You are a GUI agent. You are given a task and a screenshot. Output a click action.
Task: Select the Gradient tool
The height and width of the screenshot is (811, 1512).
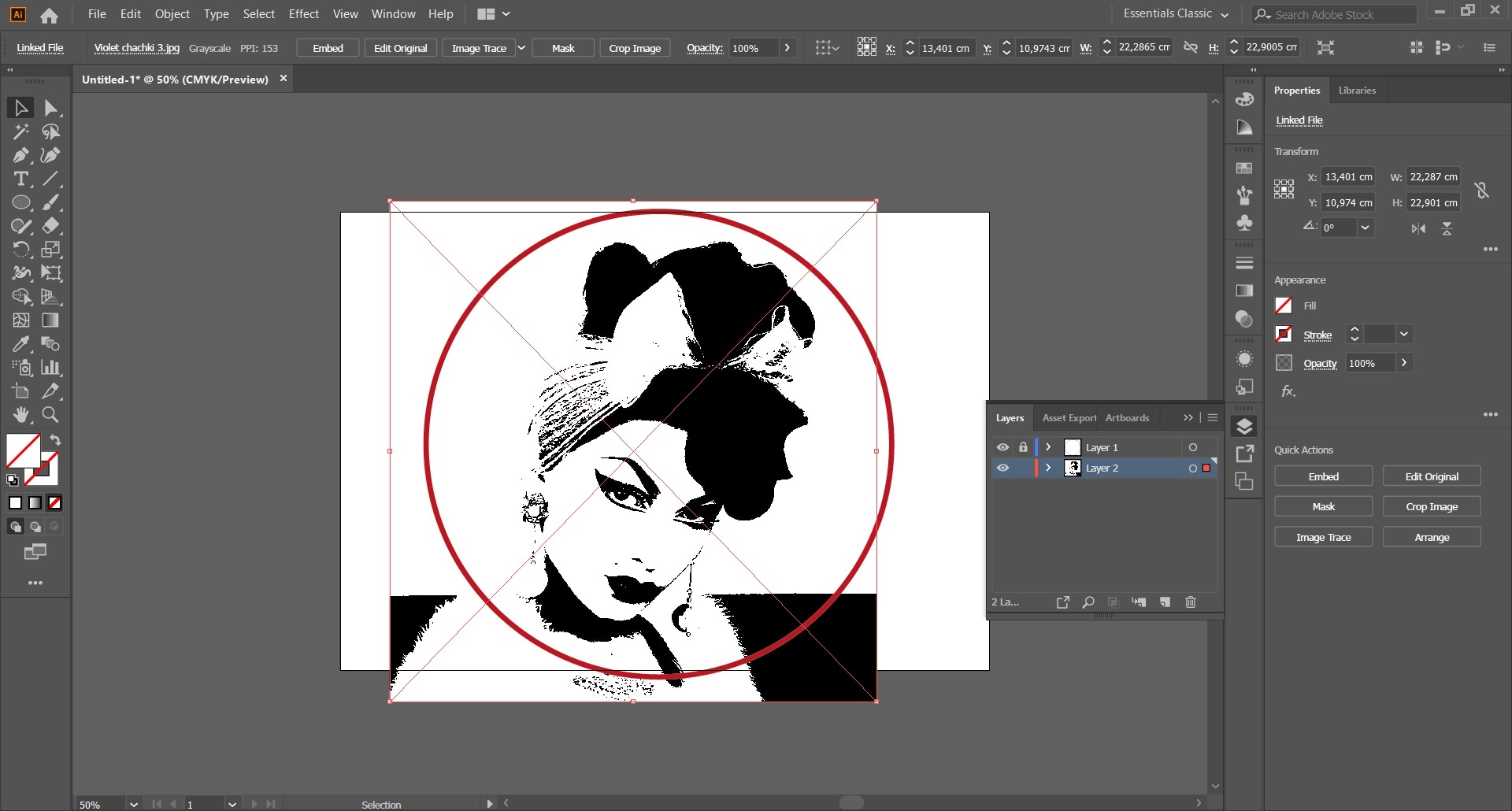pos(51,320)
